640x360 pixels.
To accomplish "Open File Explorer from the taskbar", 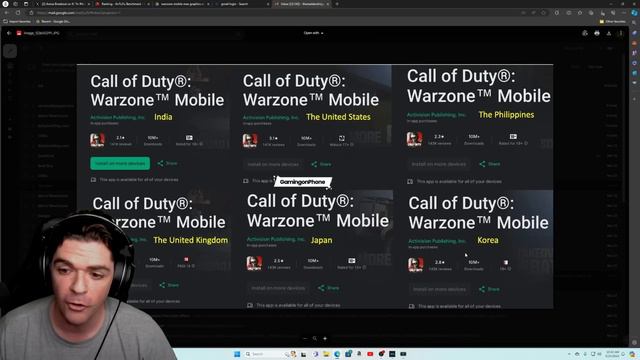I will point(326,354).
